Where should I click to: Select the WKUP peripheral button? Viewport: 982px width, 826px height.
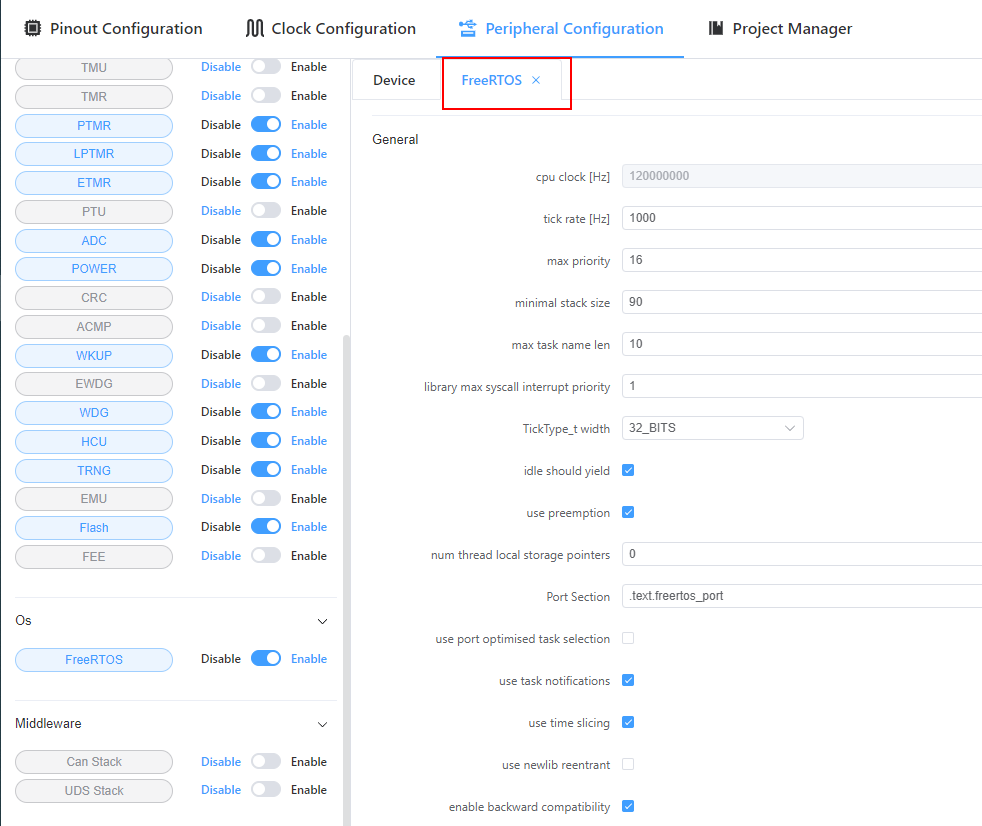point(94,355)
